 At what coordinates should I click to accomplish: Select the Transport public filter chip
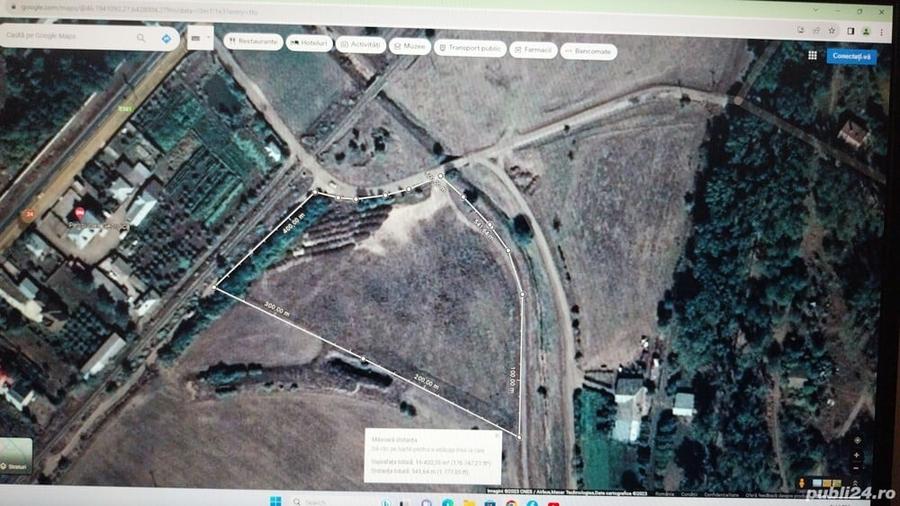click(470, 48)
